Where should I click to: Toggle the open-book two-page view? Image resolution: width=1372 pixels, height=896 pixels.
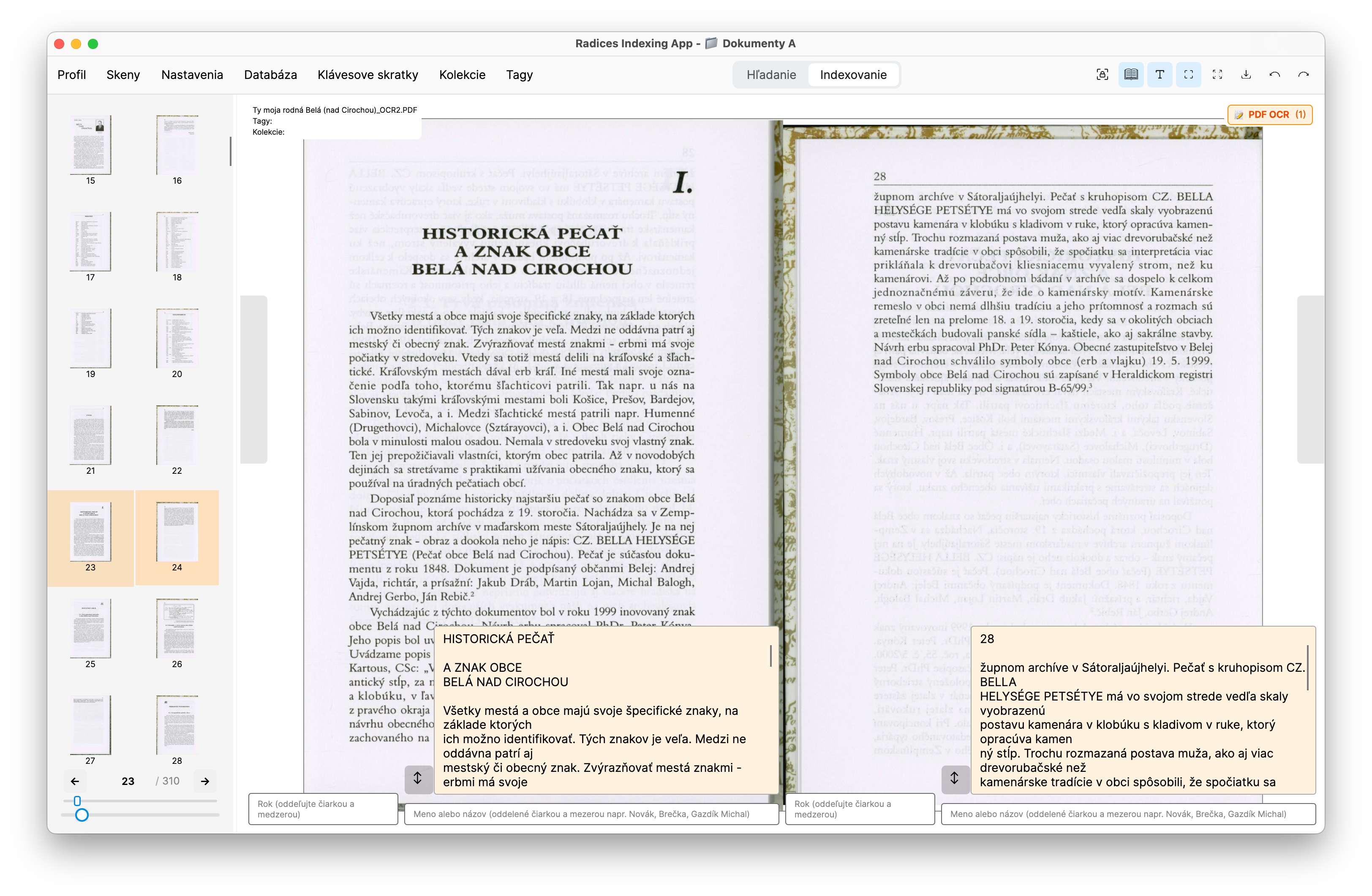(x=1130, y=75)
